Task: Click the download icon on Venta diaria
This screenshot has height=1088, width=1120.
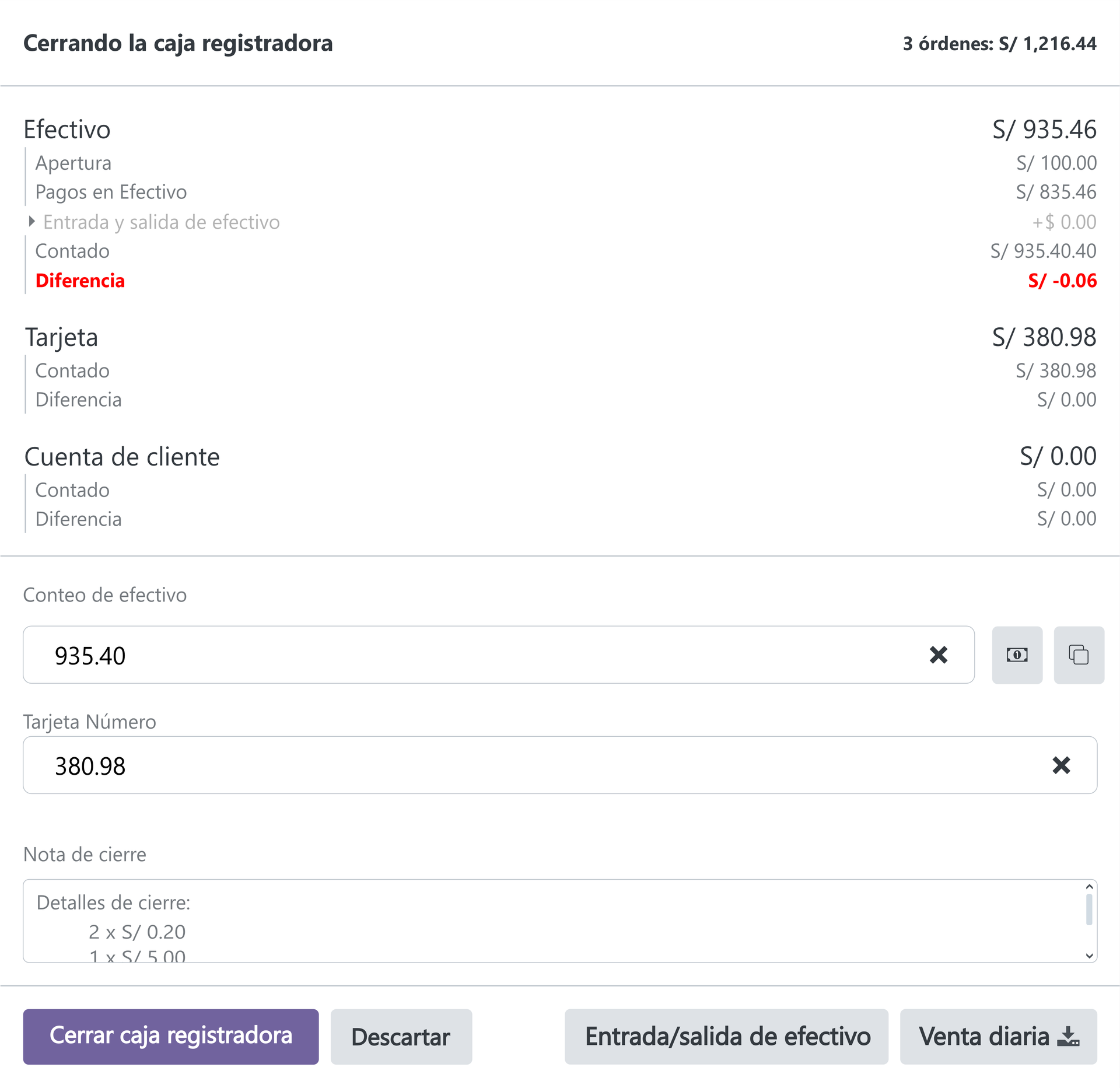Action: pyautogui.click(x=1068, y=1036)
